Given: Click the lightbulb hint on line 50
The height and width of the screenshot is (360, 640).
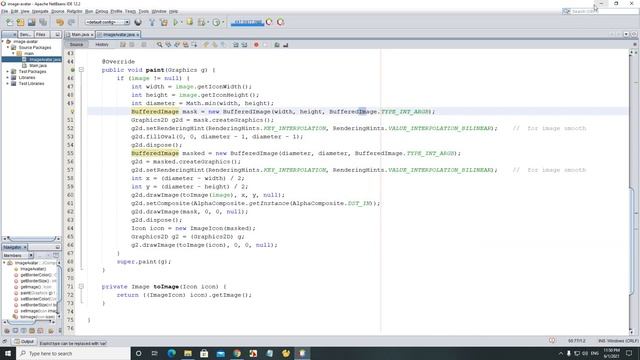Looking at the screenshot, I should click(72, 111).
